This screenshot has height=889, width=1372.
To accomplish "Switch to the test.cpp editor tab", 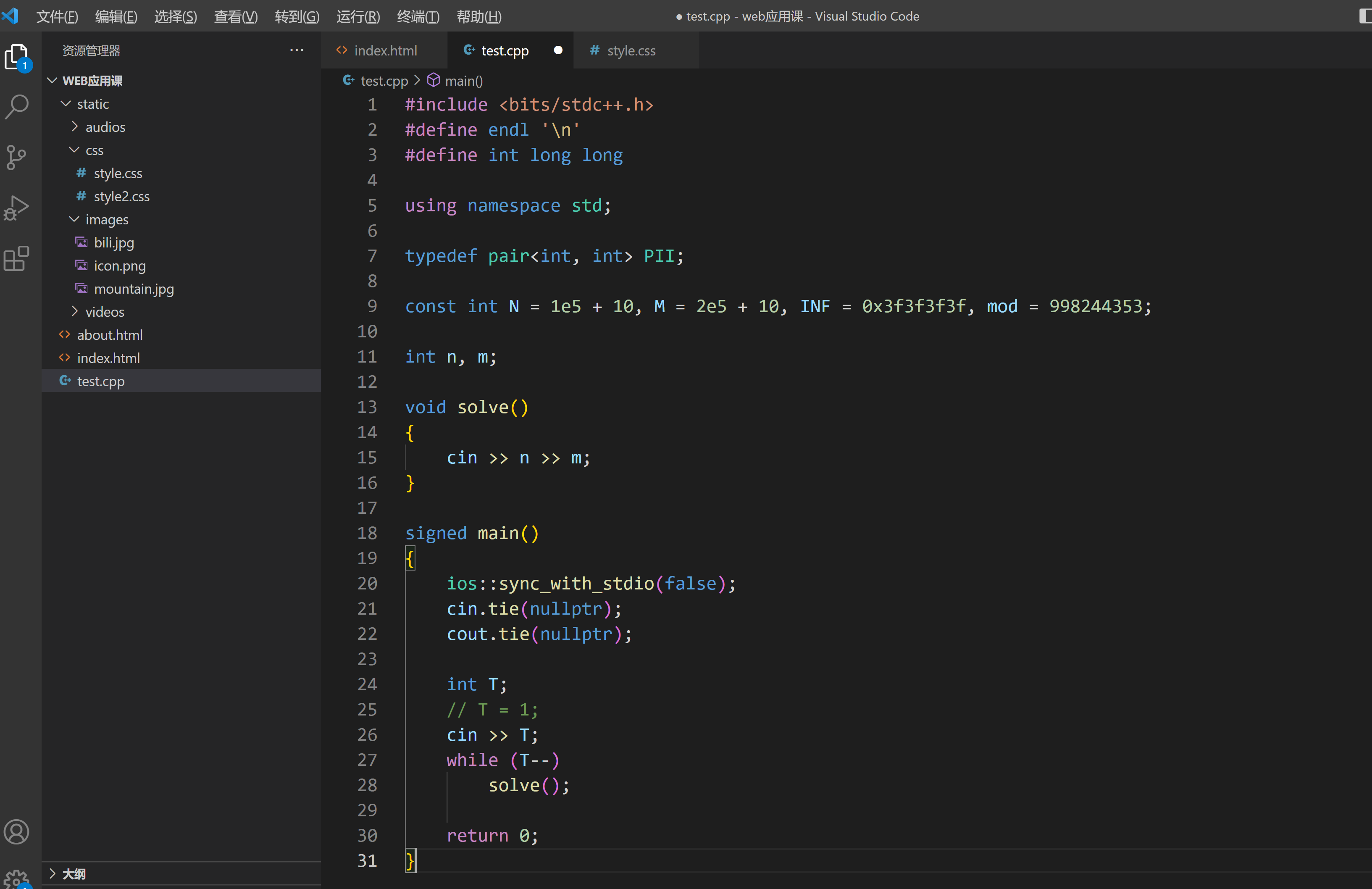I will [x=510, y=50].
